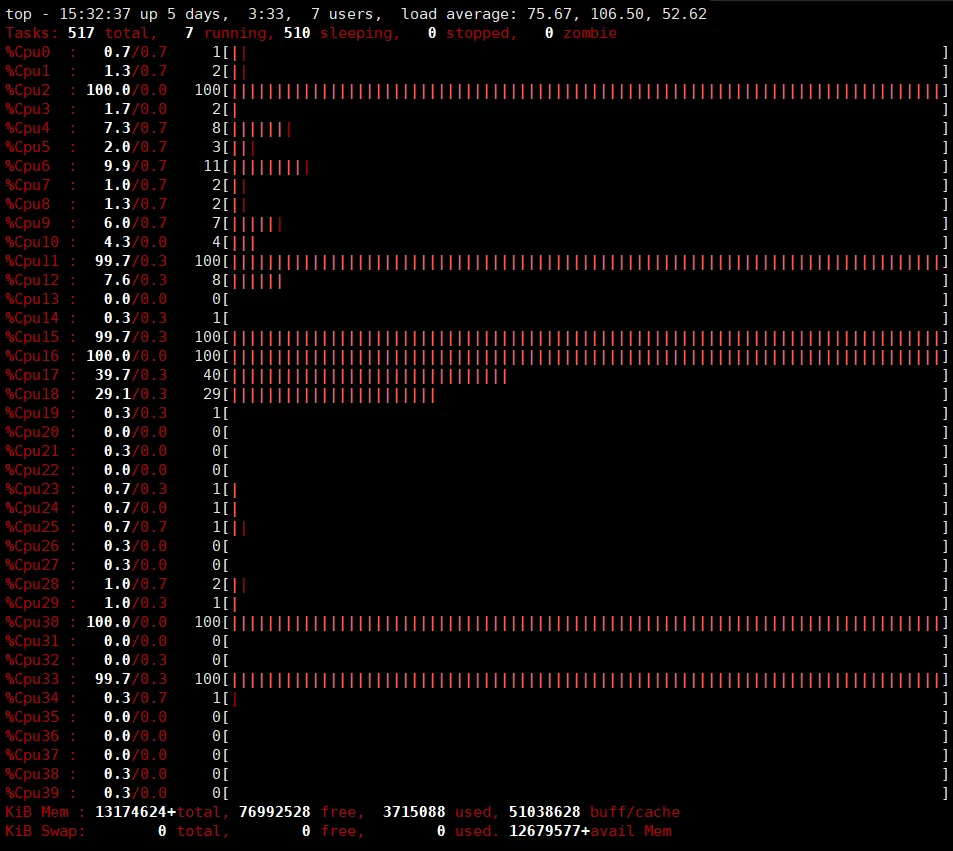Select the %Cpu2 row label
Image resolution: width=953 pixels, height=851 pixels.
click(27, 90)
